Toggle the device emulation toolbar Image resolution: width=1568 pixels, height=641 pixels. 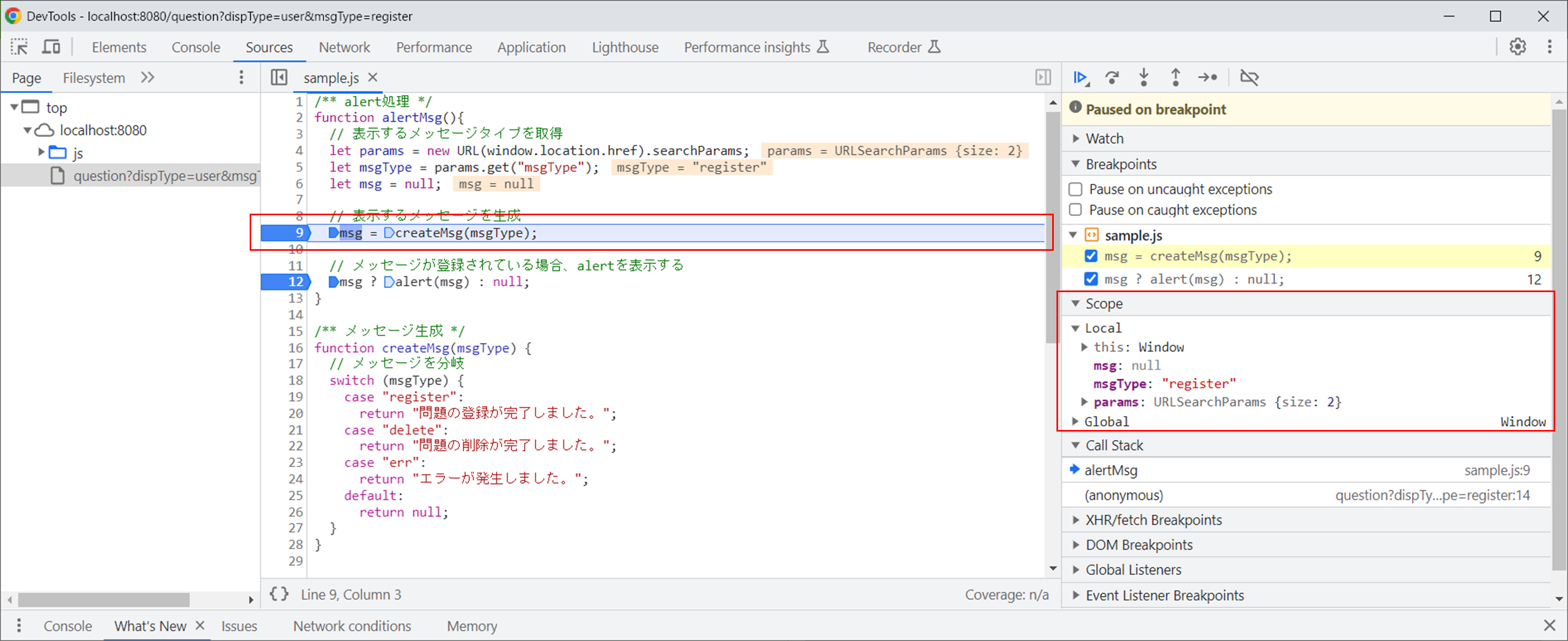[x=51, y=46]
